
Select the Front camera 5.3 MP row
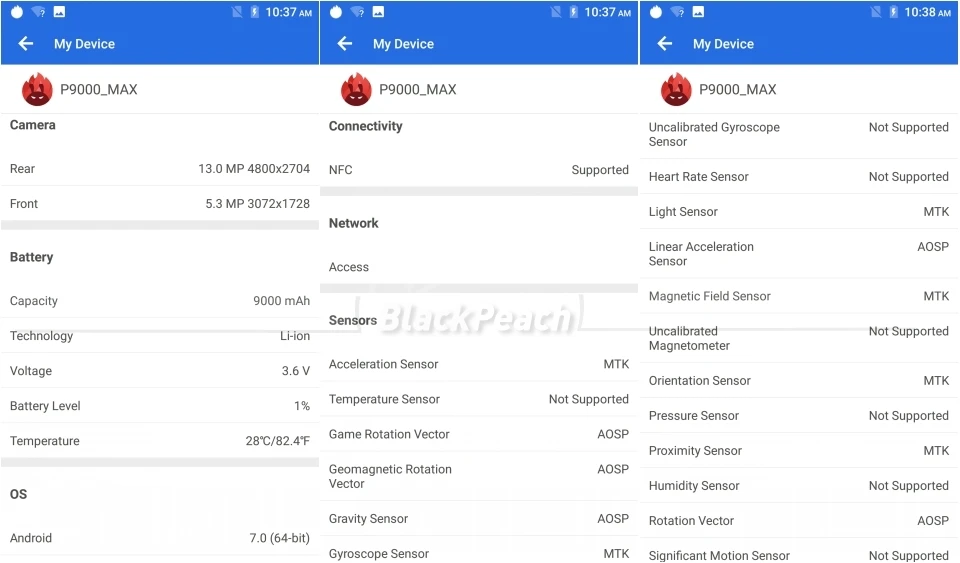[x=160, y=204]
